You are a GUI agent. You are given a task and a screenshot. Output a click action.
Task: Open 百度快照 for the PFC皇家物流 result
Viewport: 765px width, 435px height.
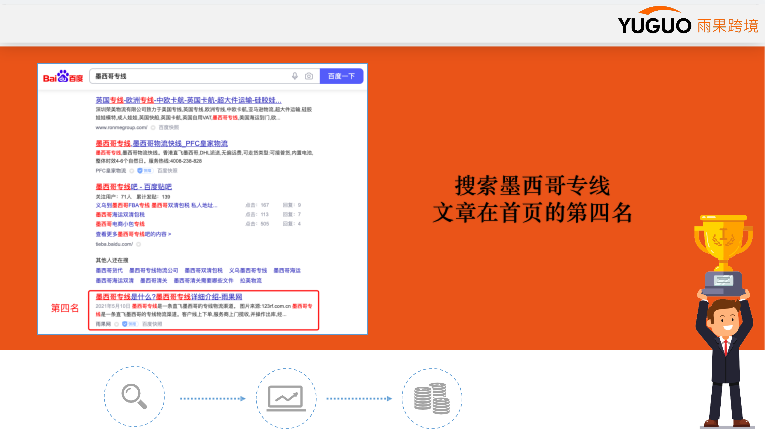[x=167, y=171]
